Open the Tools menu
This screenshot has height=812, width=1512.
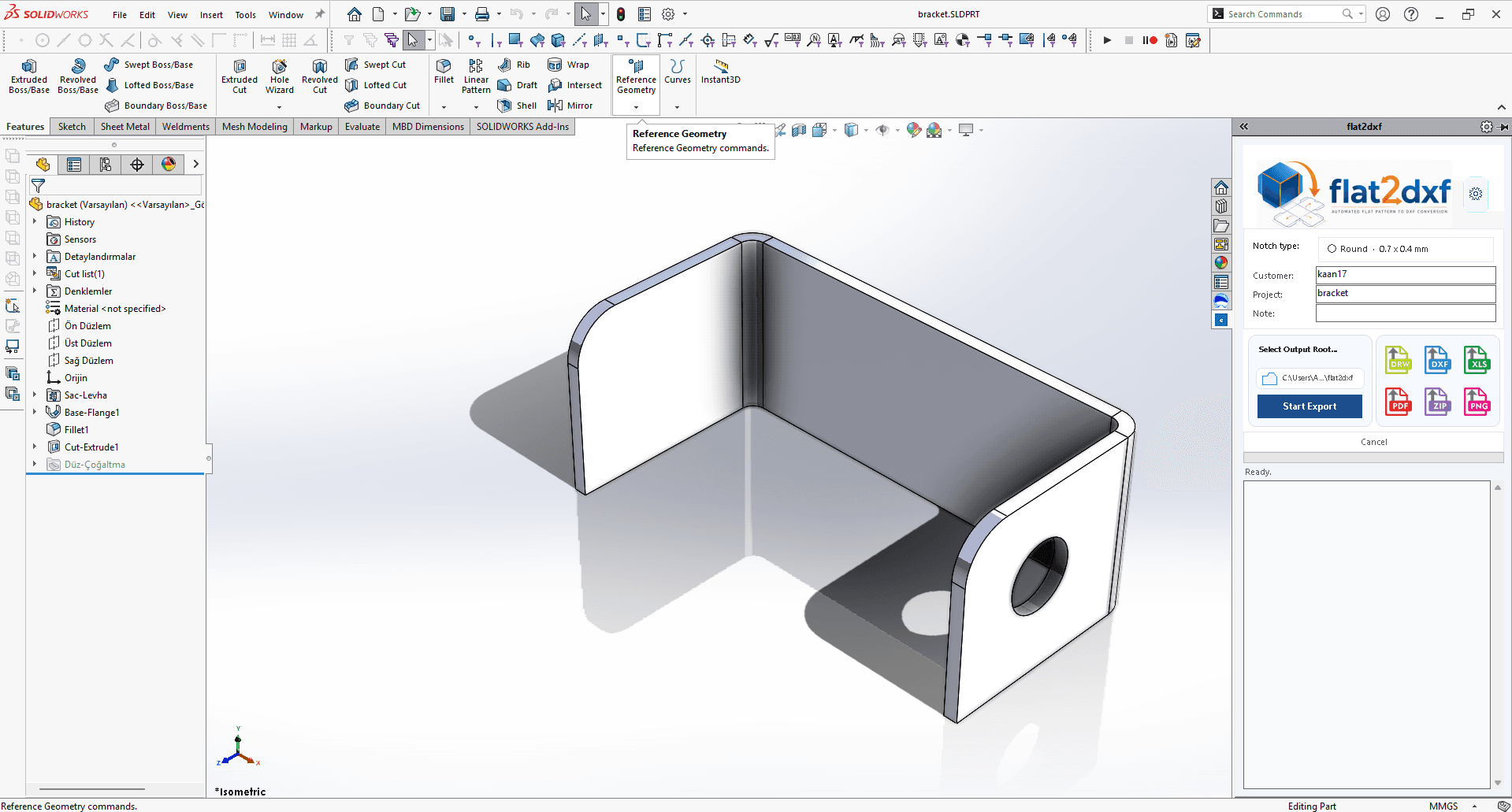246,15
